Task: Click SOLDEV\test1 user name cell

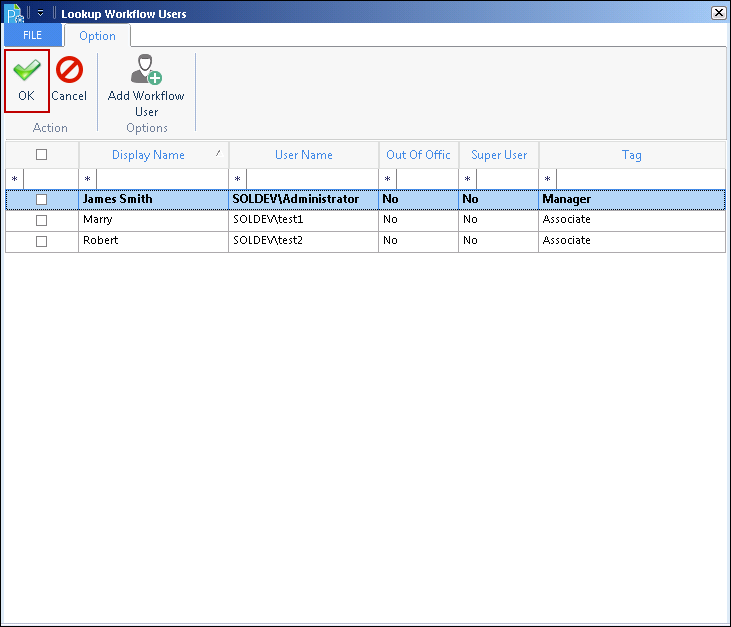Action: 303,220
